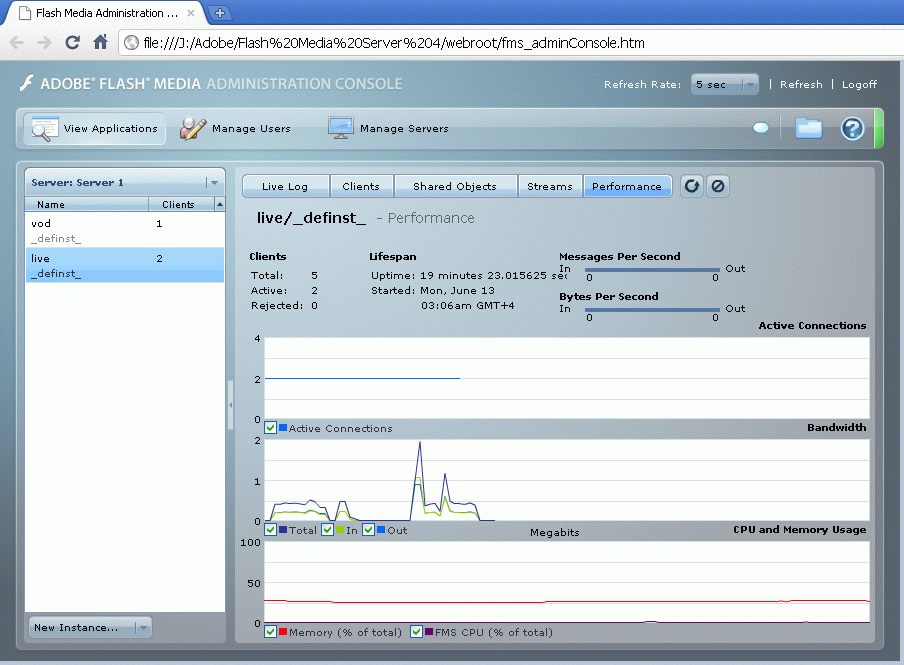Image resolution: width=904 pixels, height=665 pixels.
Task: Open a new browser tab
Action: [x=220, y=13]
